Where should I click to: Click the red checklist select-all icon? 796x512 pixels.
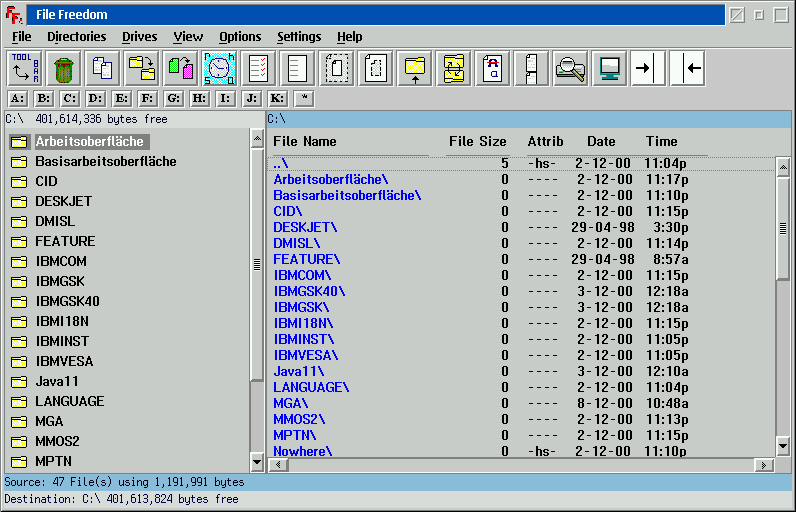(258, 68)
